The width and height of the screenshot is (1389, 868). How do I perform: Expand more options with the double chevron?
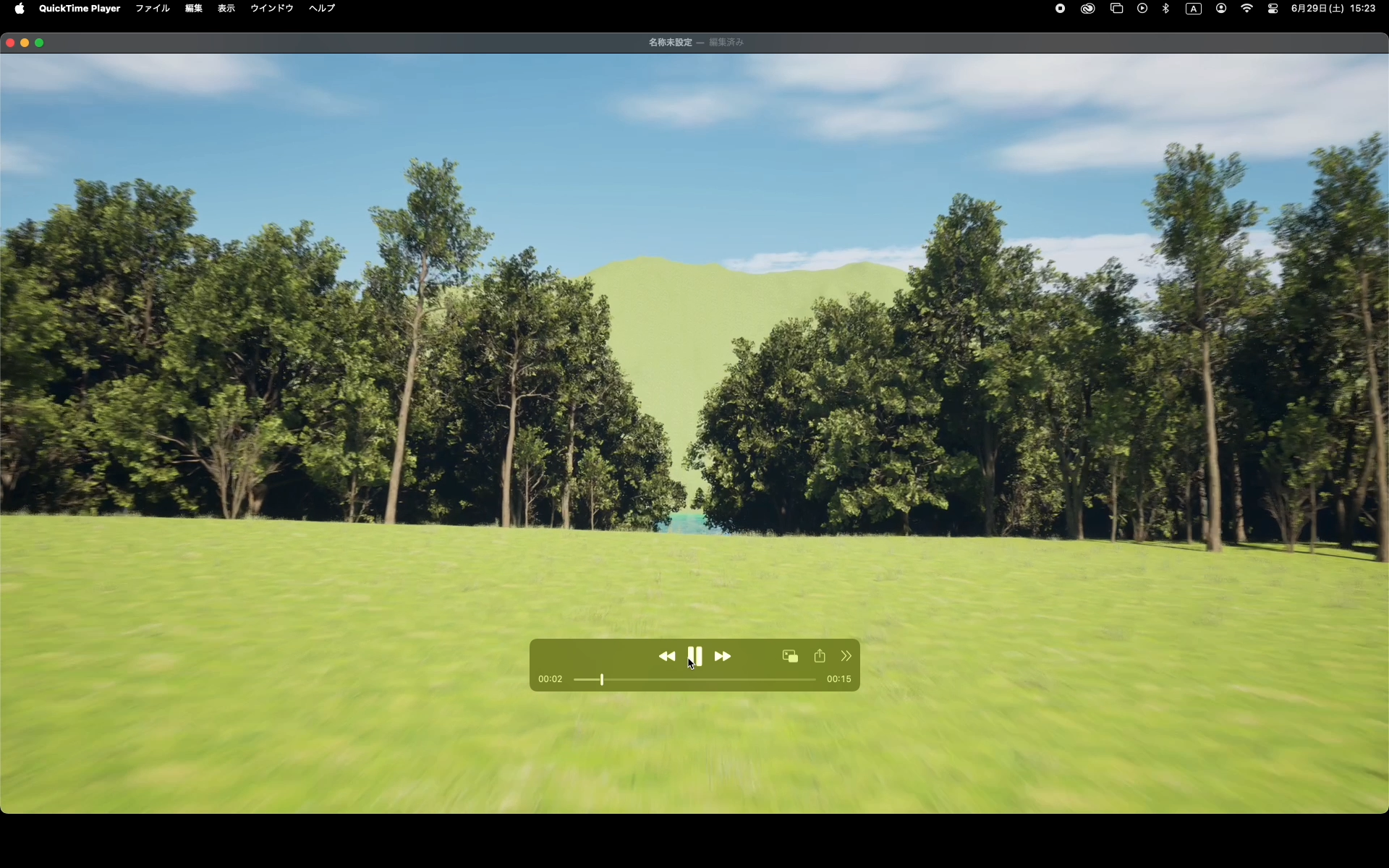(846, 656)
